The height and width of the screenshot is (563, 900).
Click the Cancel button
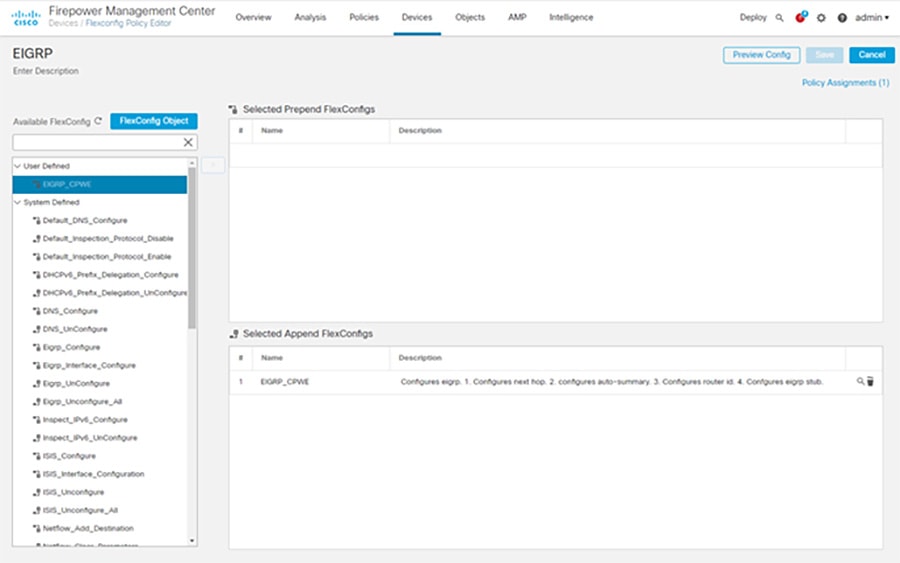(x=871, y=55)
